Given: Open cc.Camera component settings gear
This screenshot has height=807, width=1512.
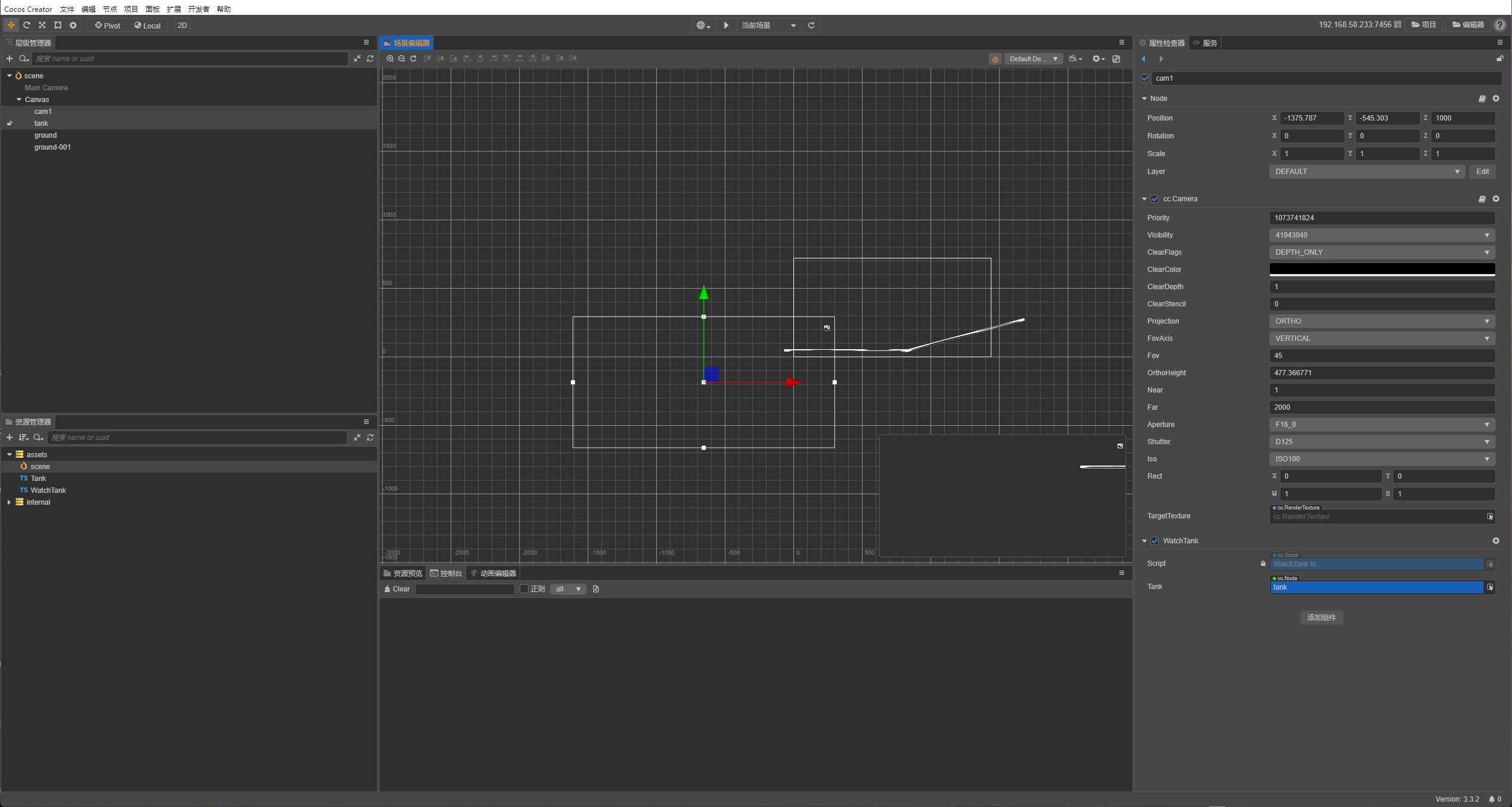Looking at the screenshot, I should tap(1496, 199).
